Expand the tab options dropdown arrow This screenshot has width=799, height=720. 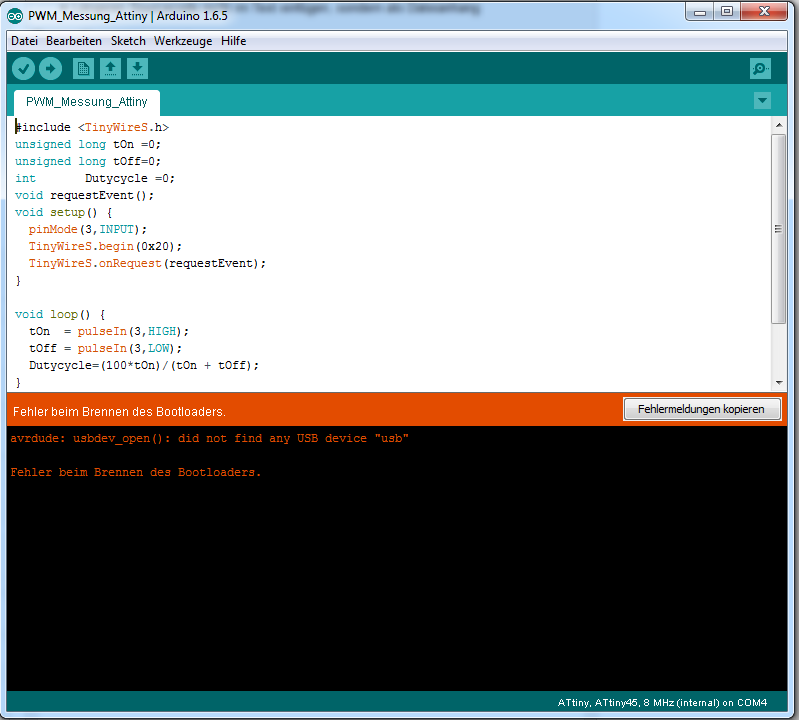click(x=762, y=101)
